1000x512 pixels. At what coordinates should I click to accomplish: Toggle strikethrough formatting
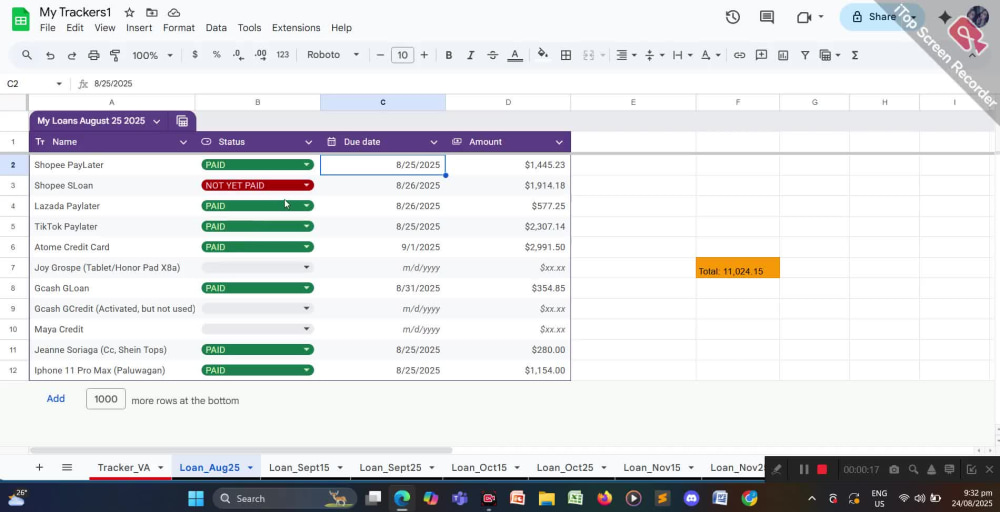tap(492, 55)
